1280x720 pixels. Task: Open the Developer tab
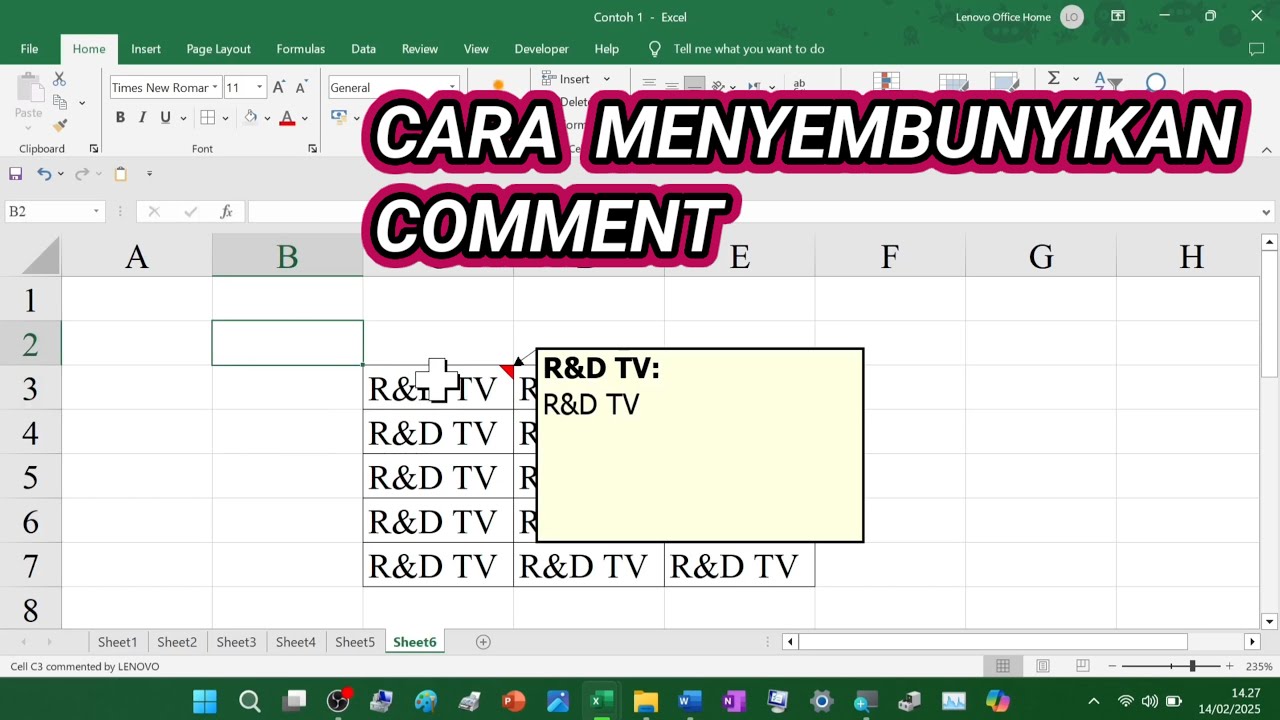click(x=541, y=49)
